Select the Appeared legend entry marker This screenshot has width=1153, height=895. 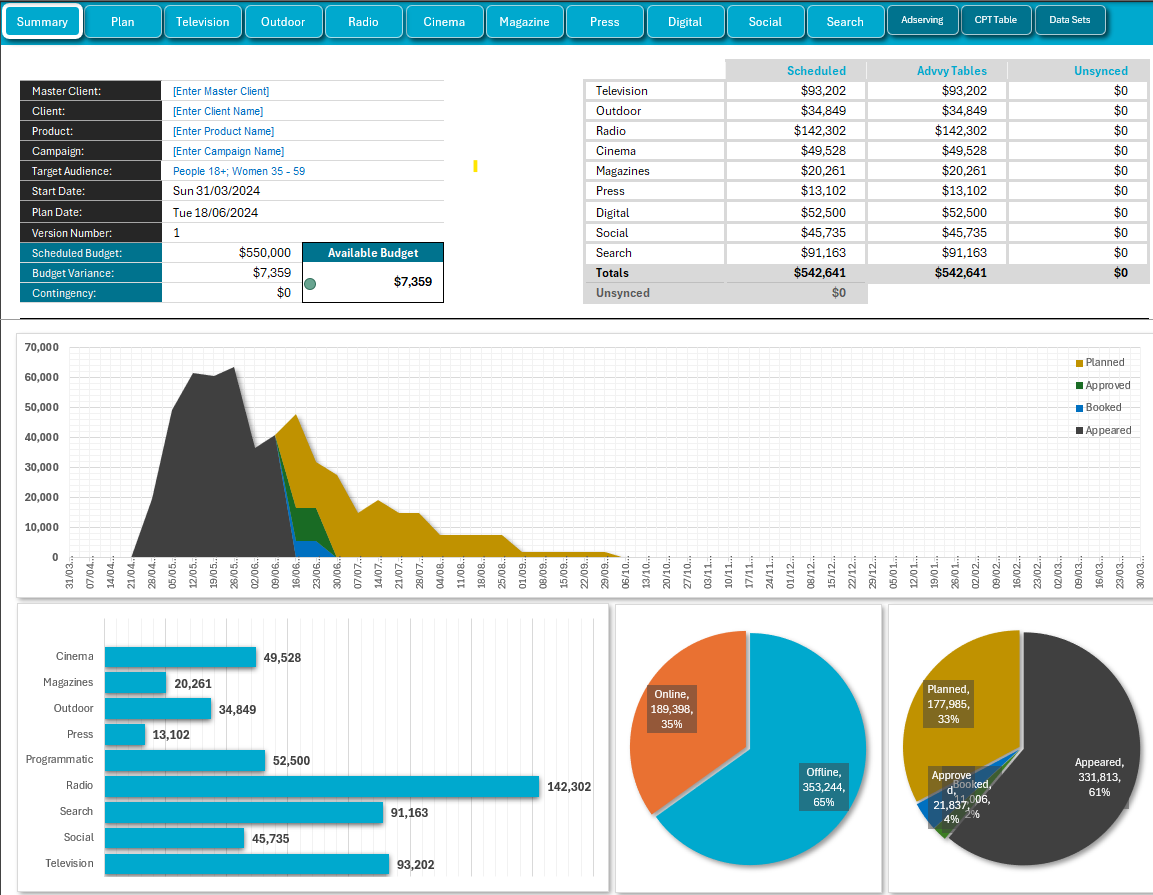coord(1080,431)
